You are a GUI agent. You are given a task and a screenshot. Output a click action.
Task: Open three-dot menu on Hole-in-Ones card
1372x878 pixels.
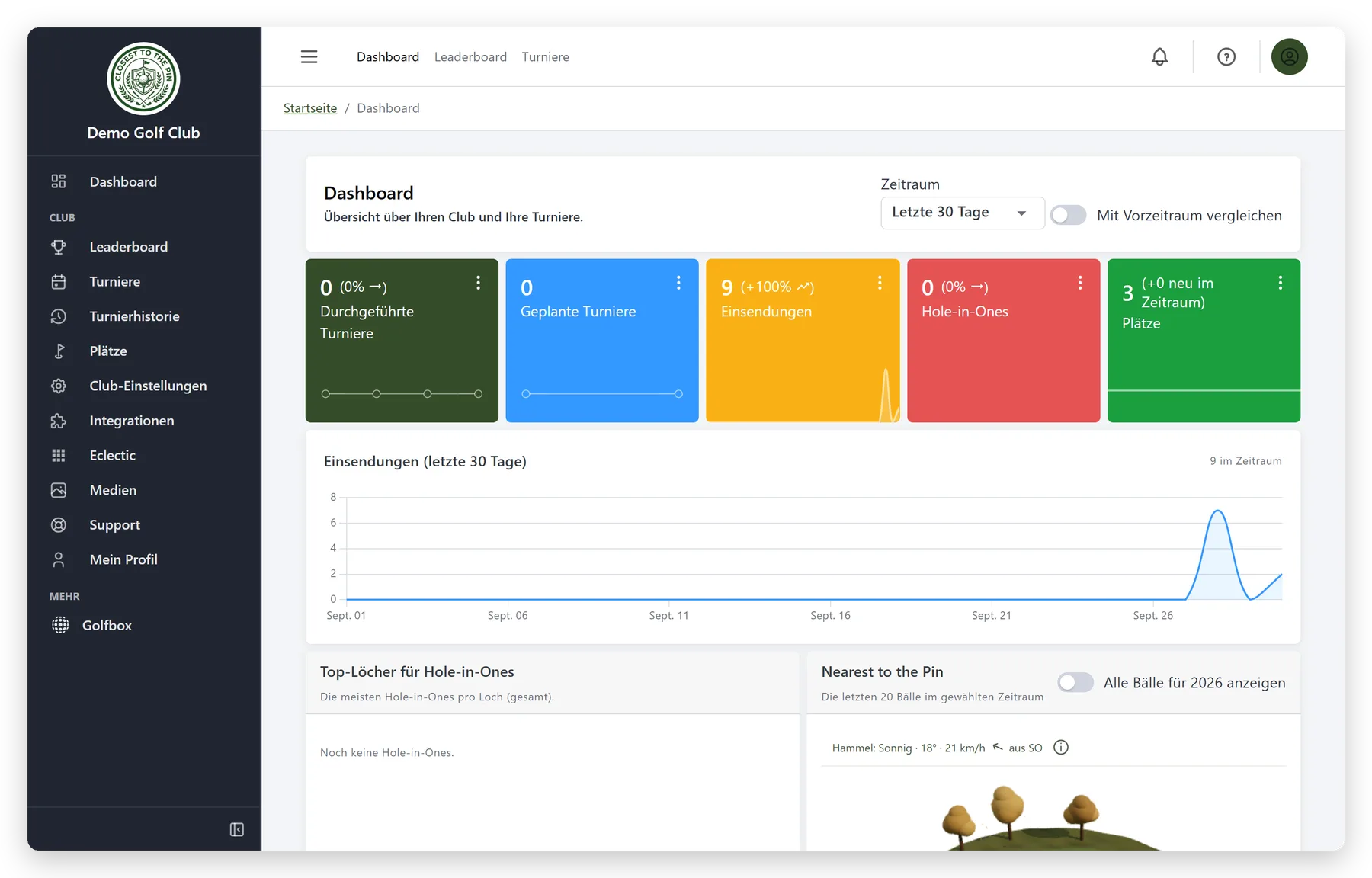pos(1080,283)
